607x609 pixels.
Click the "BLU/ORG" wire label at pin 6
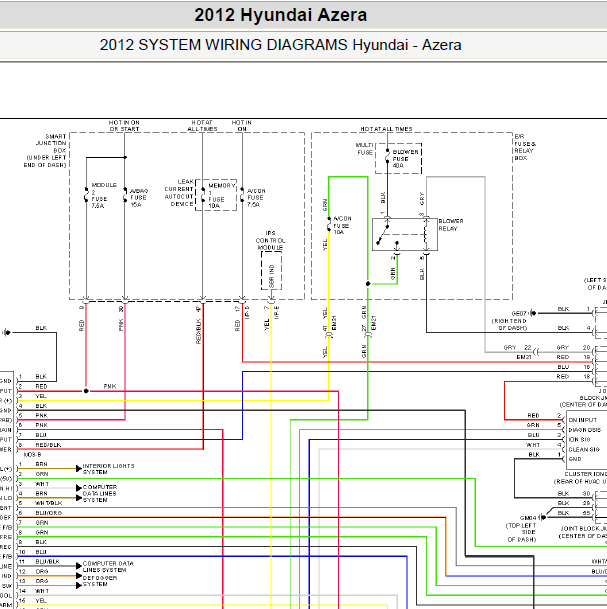pos(49,513)
